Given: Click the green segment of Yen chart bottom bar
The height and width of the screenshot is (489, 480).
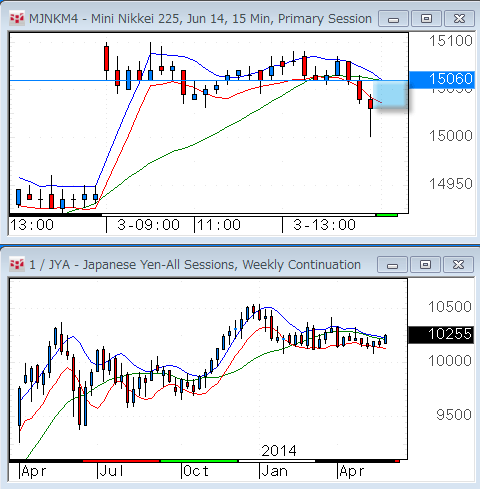Looking at the screenshot, I should click(199, 461).
